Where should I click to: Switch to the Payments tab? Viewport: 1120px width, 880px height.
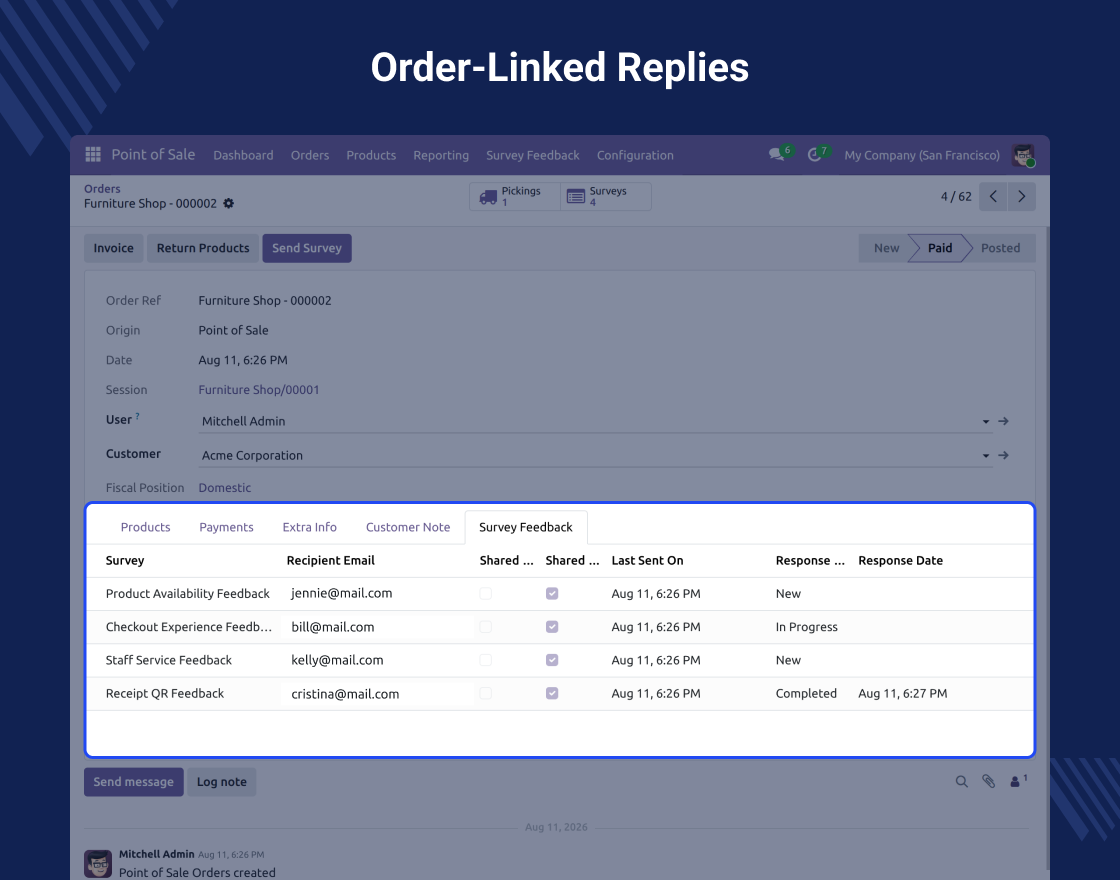[x=226, y=527]
